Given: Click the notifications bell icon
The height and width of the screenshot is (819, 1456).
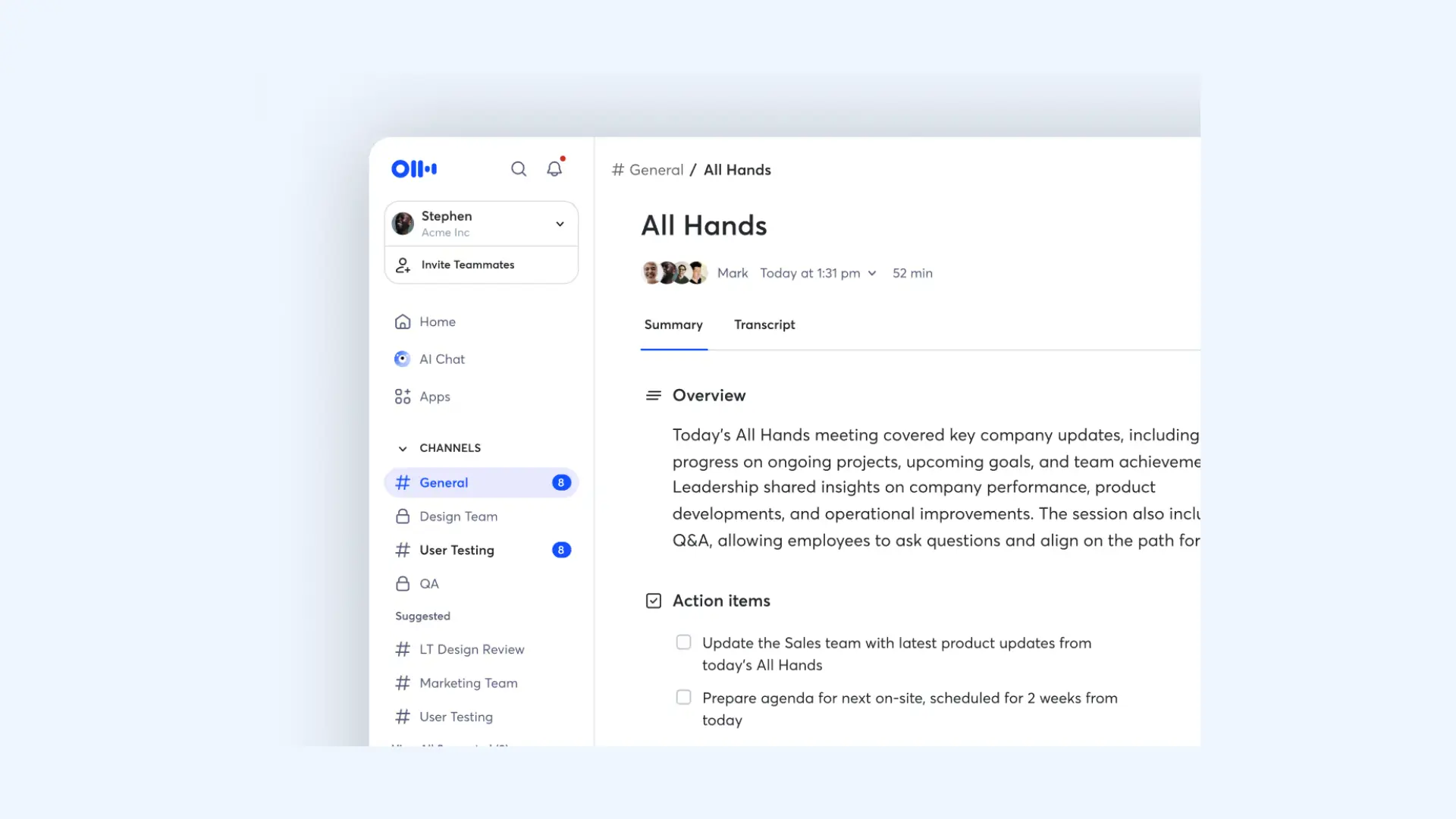Looking at the screenshot, I should (x=554, y=169).
